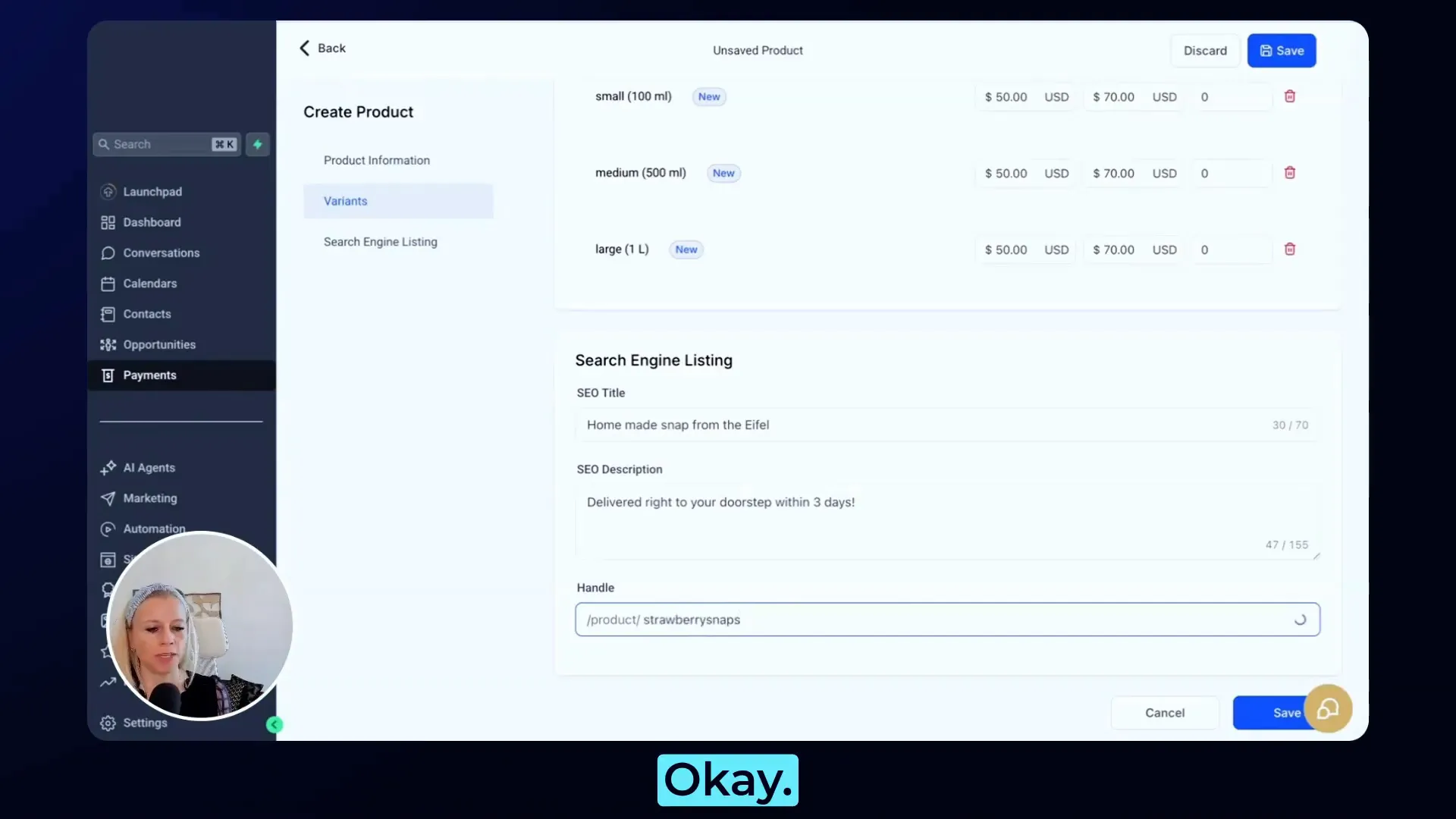The width and height of the screenshot is (1456, 819).
Task: Edit $50.00 price for medium variant
Action: pyautogui.click(x=1025, y=174)
